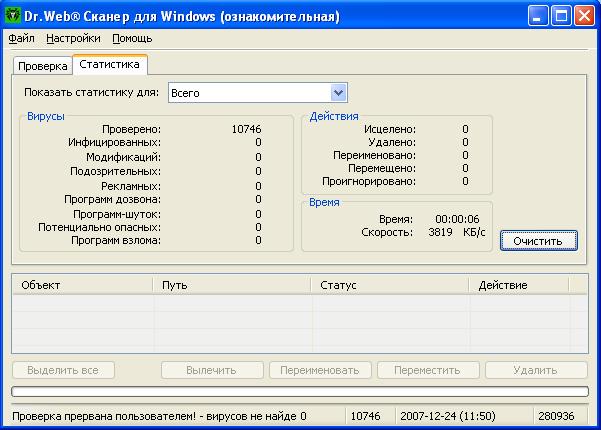Click the Рекламных label
Viewport: 601px width, 430px height.
tap(131, 186)
